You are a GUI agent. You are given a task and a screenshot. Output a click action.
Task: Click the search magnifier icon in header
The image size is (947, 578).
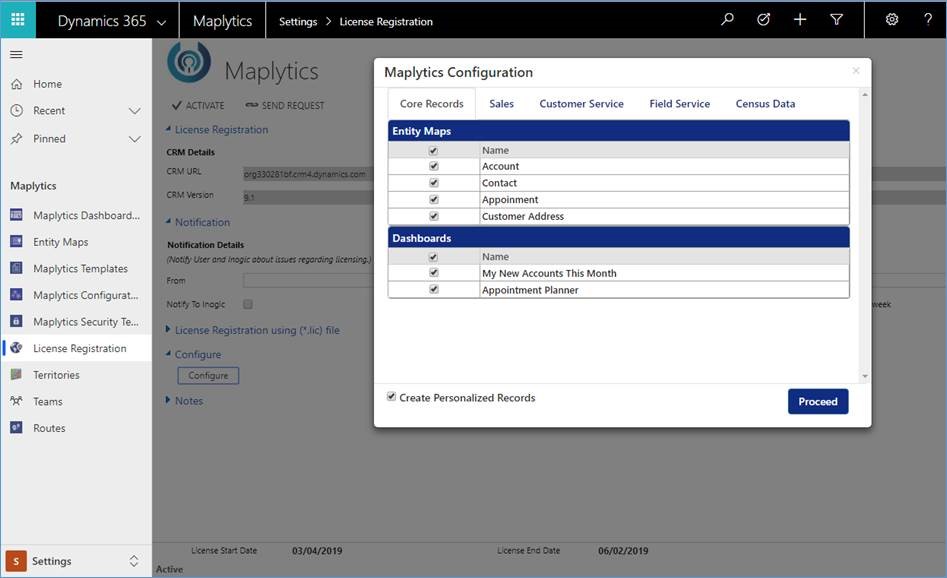[x=728, y=20]
